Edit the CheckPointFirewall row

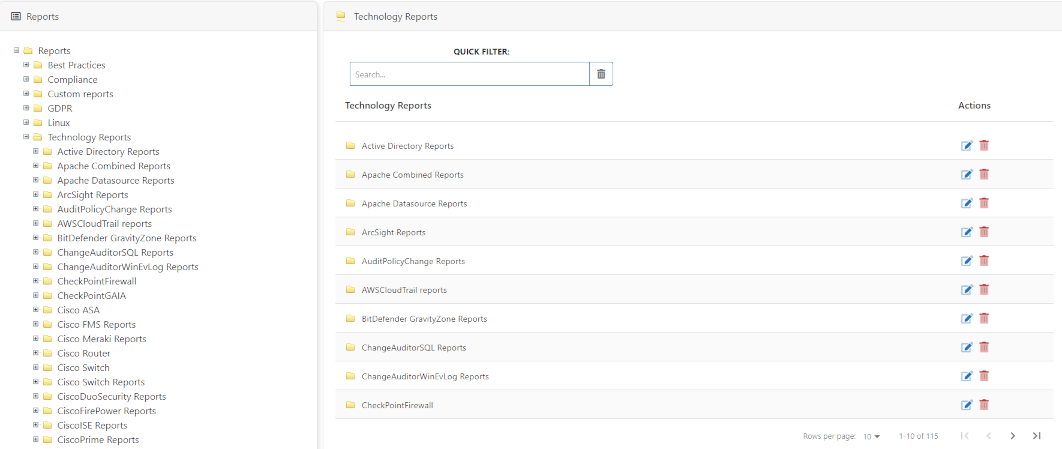(x=967, y=405)
